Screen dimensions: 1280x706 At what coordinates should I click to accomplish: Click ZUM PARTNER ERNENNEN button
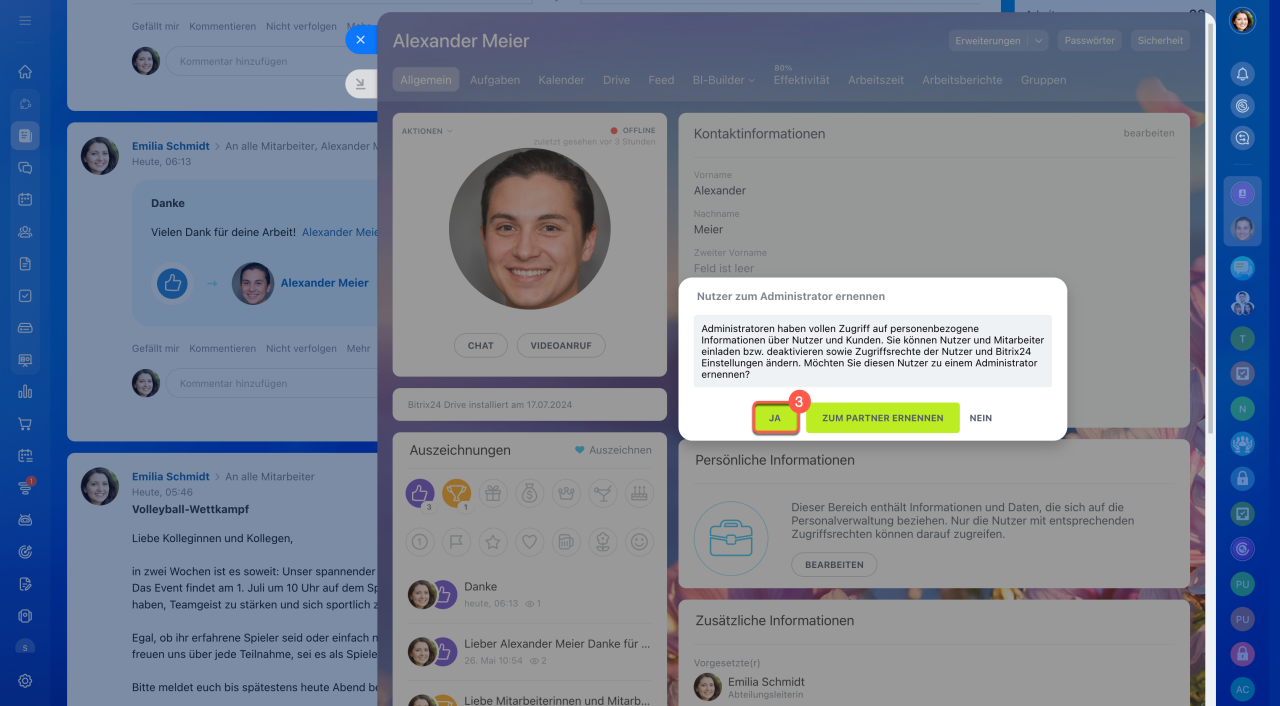tap(882, 418)
